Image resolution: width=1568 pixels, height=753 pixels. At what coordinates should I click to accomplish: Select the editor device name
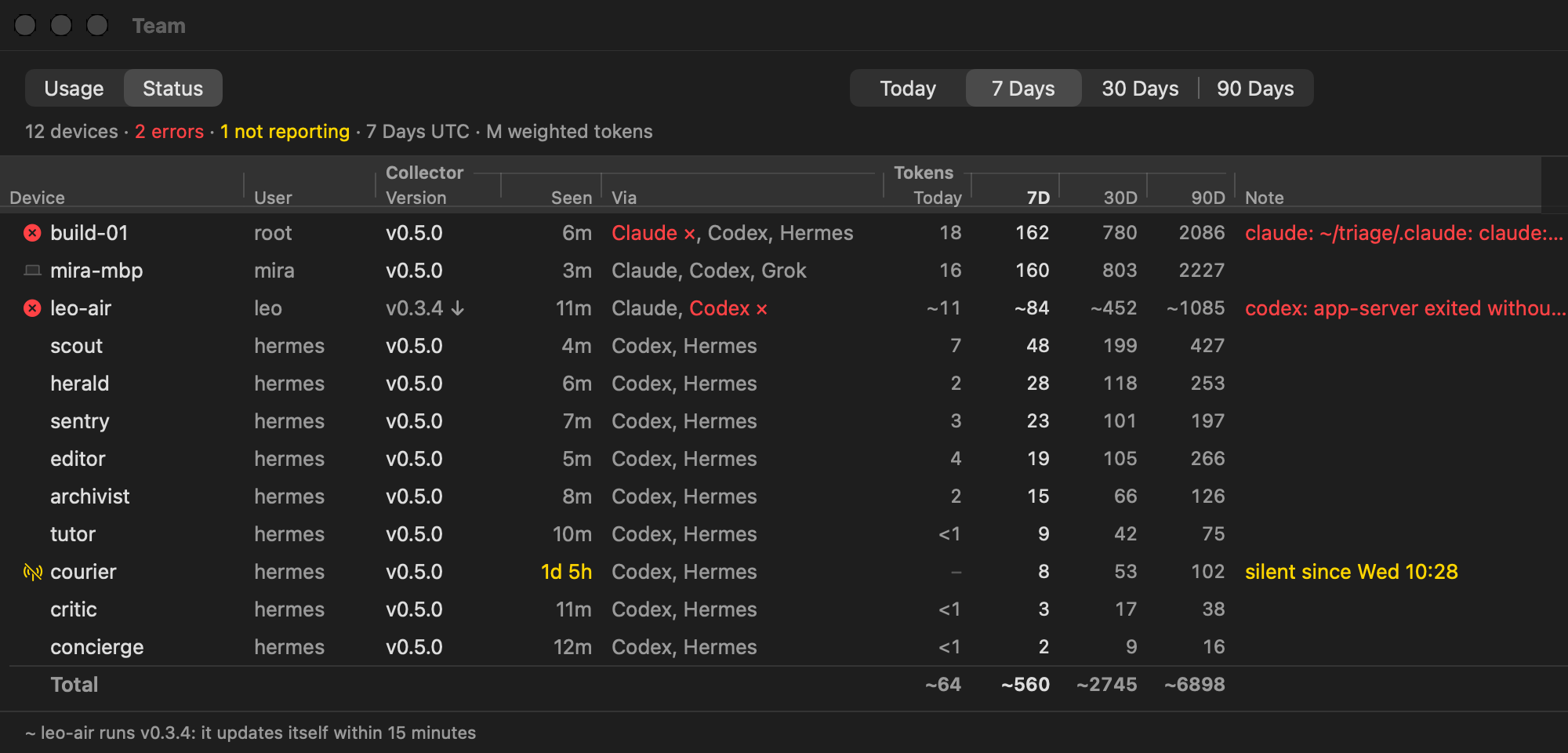pos(78,459)
